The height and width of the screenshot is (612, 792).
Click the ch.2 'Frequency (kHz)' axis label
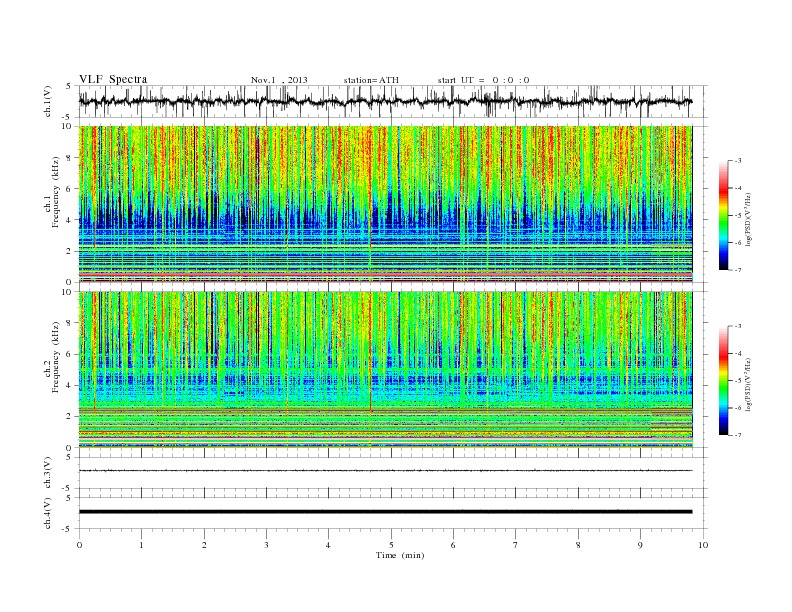coord(55,357)
